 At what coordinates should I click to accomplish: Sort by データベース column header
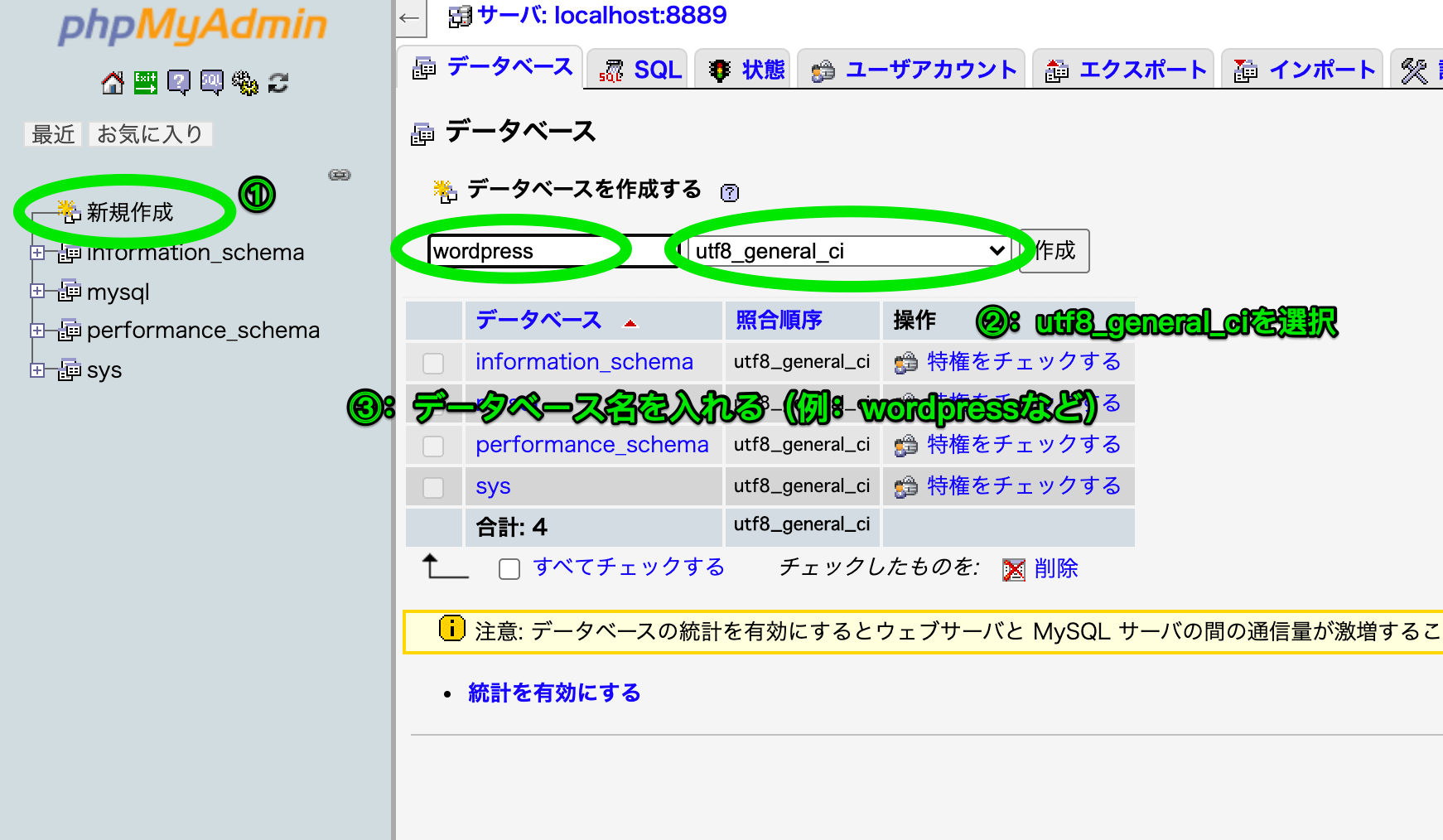(x=538, y=320)
